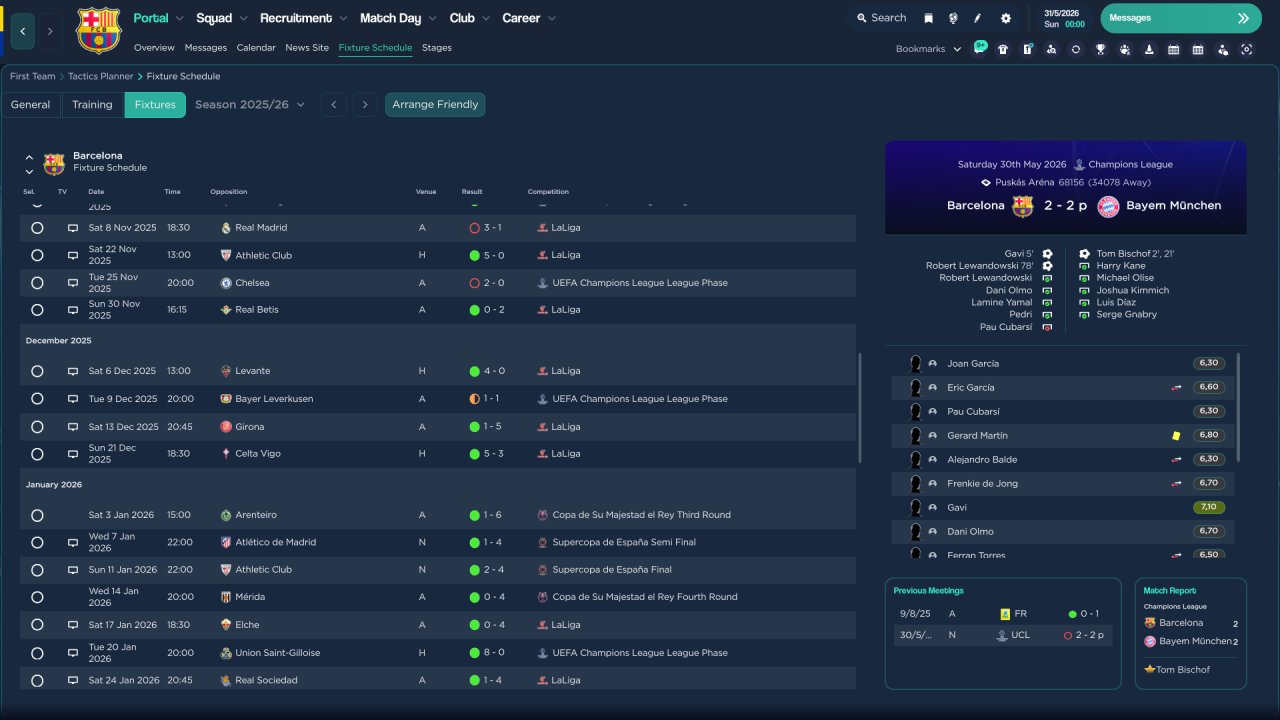
Task: Click the Arrange Friendly button
Action: pyautogui.click(x=435, y=105)
